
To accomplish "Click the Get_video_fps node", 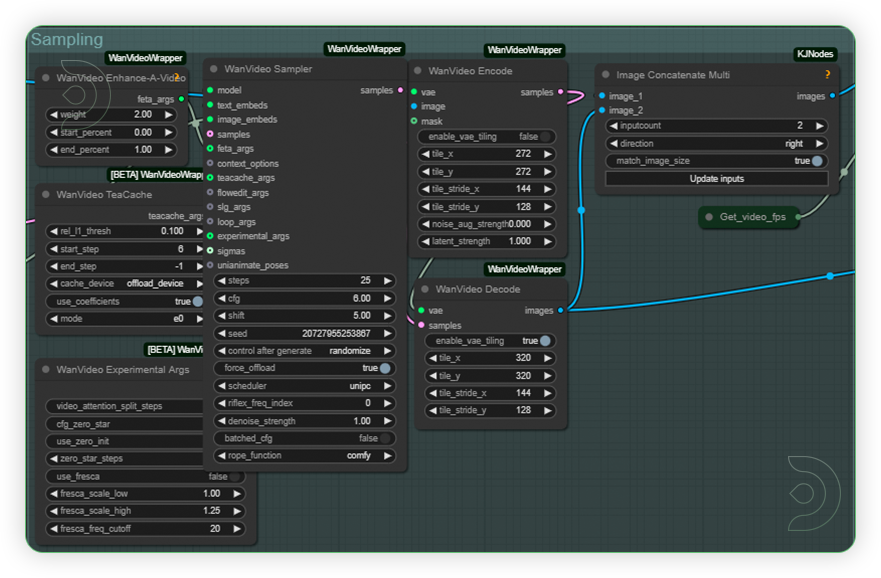I will pyautogui.click(x=751, y=217).
